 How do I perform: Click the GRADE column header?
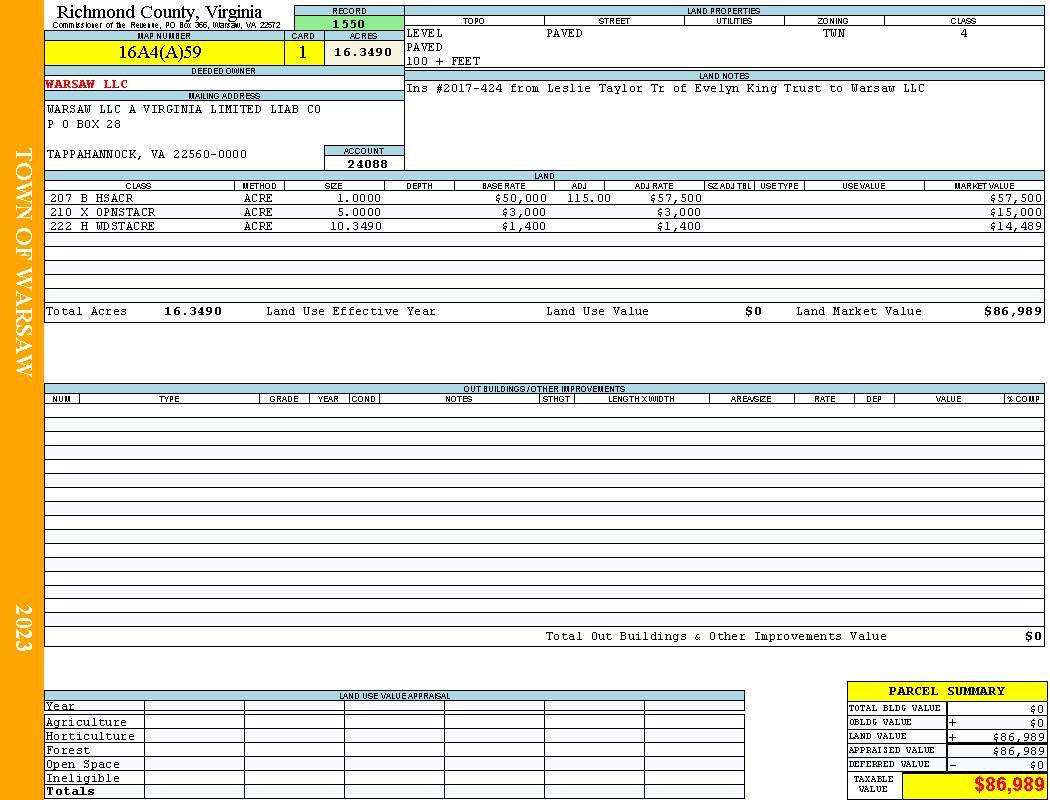[x=284, y=399]
